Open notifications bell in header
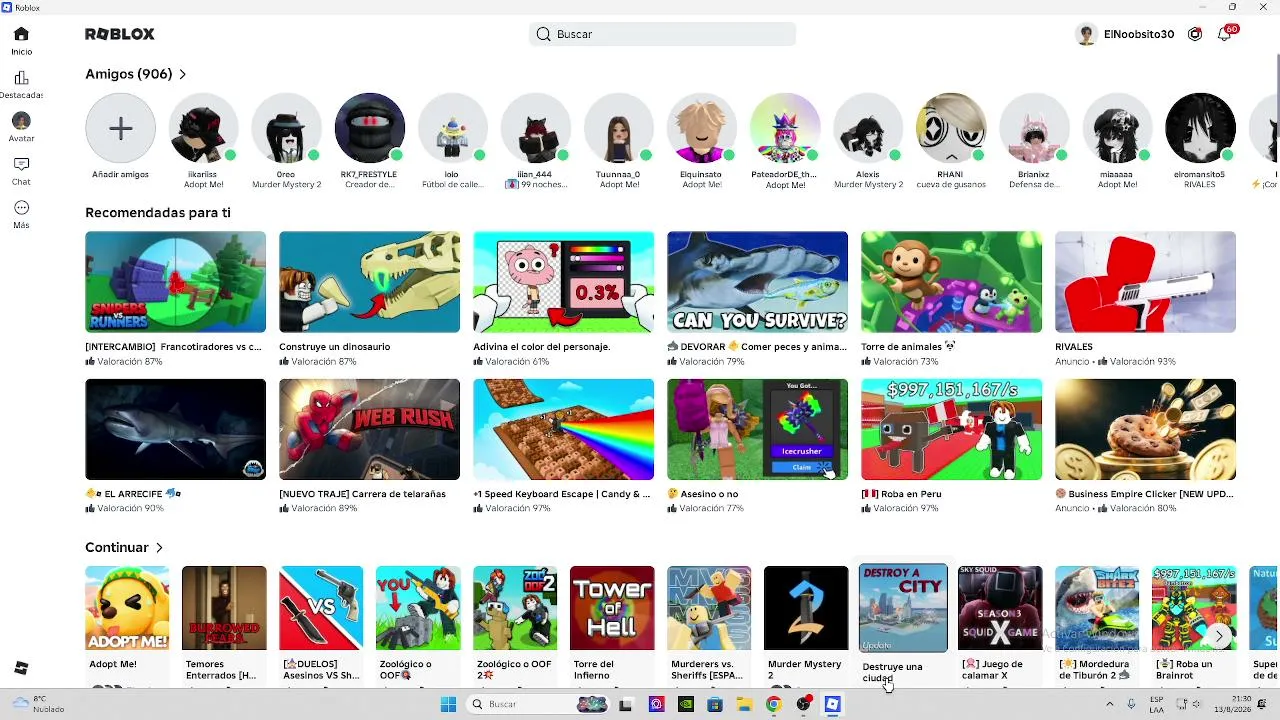 (1224, 34)
